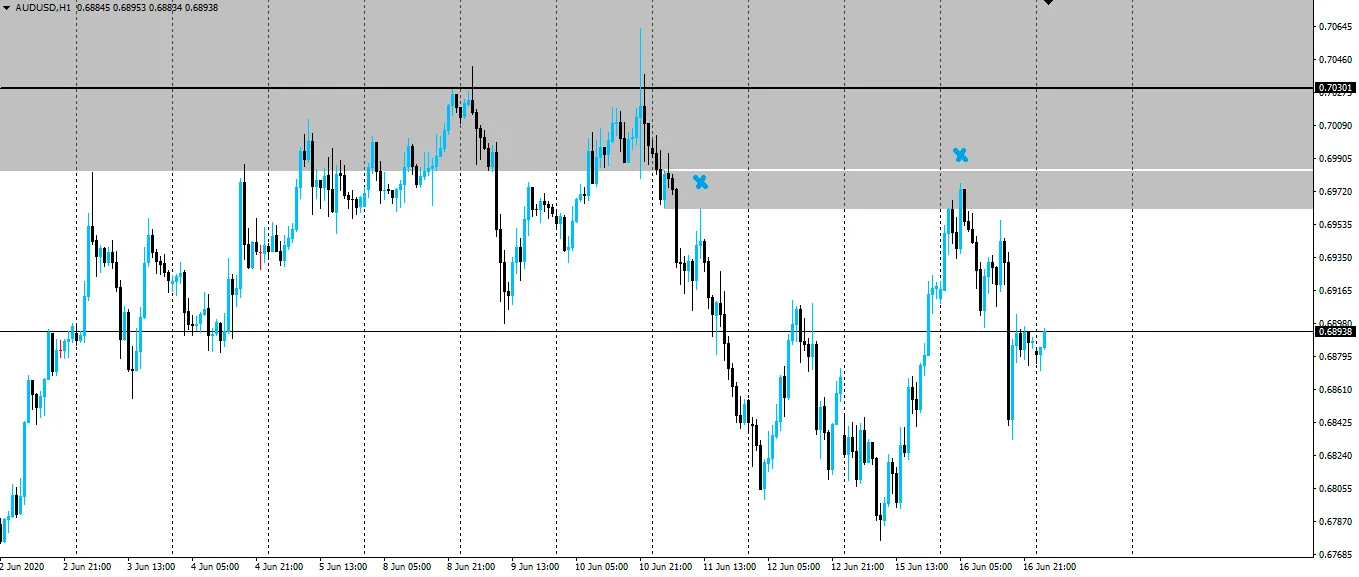The height and width of the screenshot is (577, 1359).
Task: Click the 4 Jun 21:00 time label
Action: (277, 567)
